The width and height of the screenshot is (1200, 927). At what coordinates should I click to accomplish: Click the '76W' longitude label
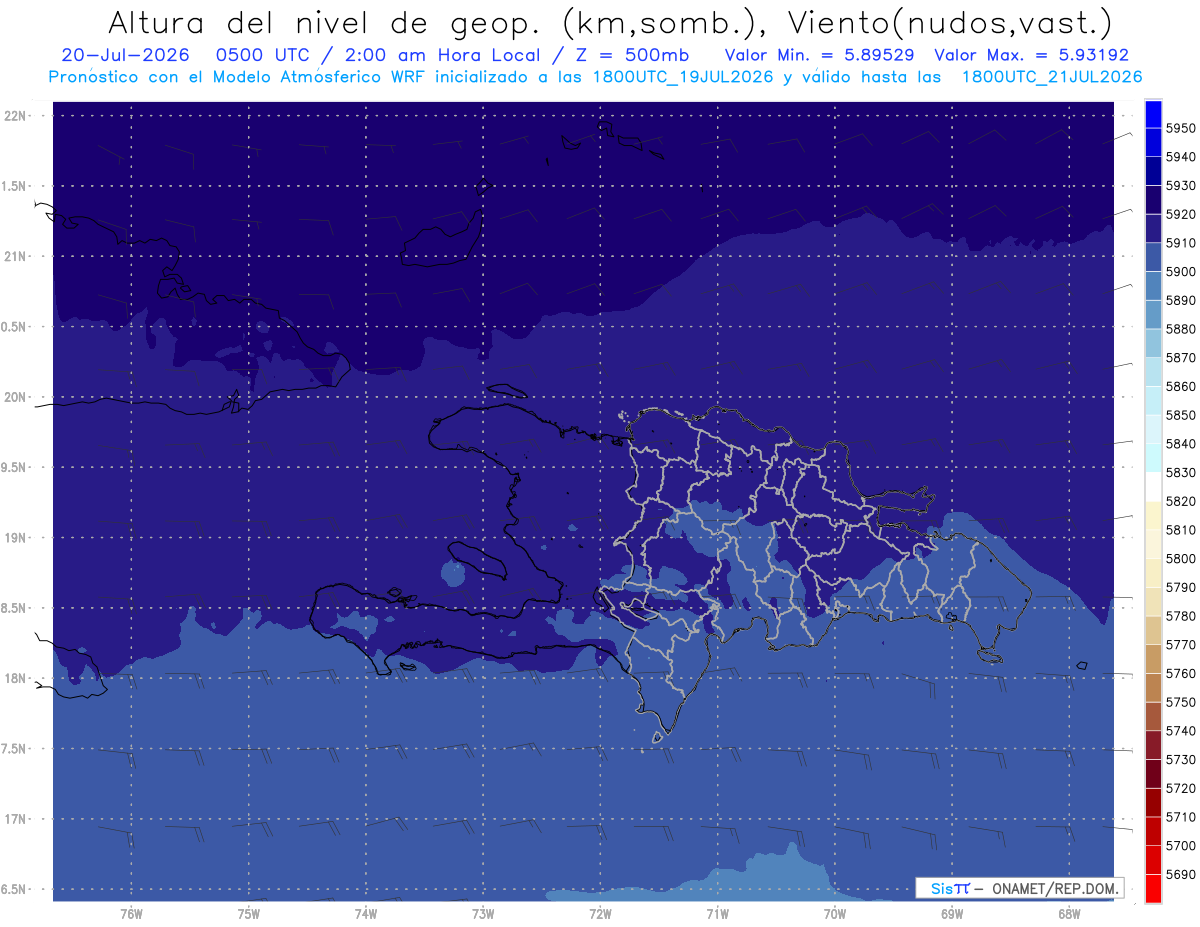coord(131,914)
